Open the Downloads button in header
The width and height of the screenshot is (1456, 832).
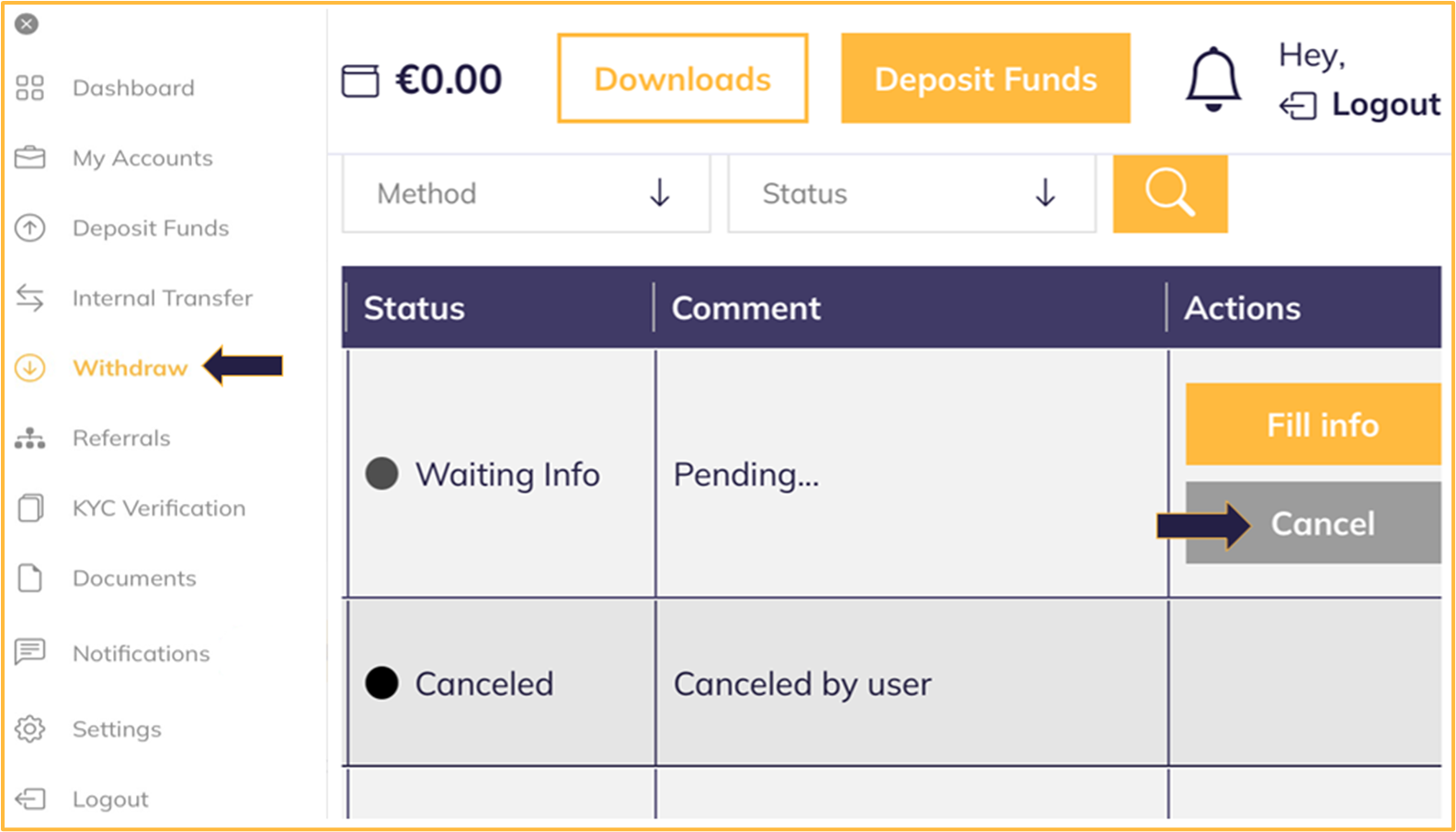(682, 79)
